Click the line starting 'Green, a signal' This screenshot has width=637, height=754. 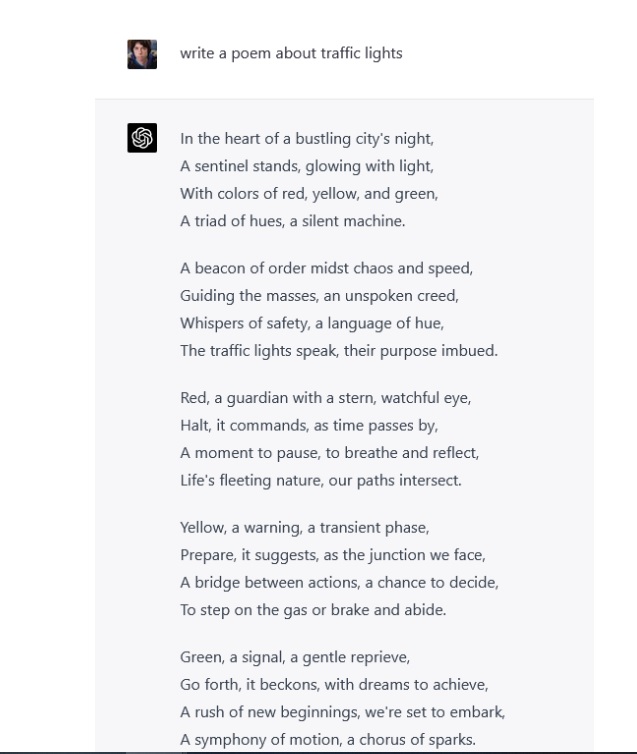coord(295,657)
